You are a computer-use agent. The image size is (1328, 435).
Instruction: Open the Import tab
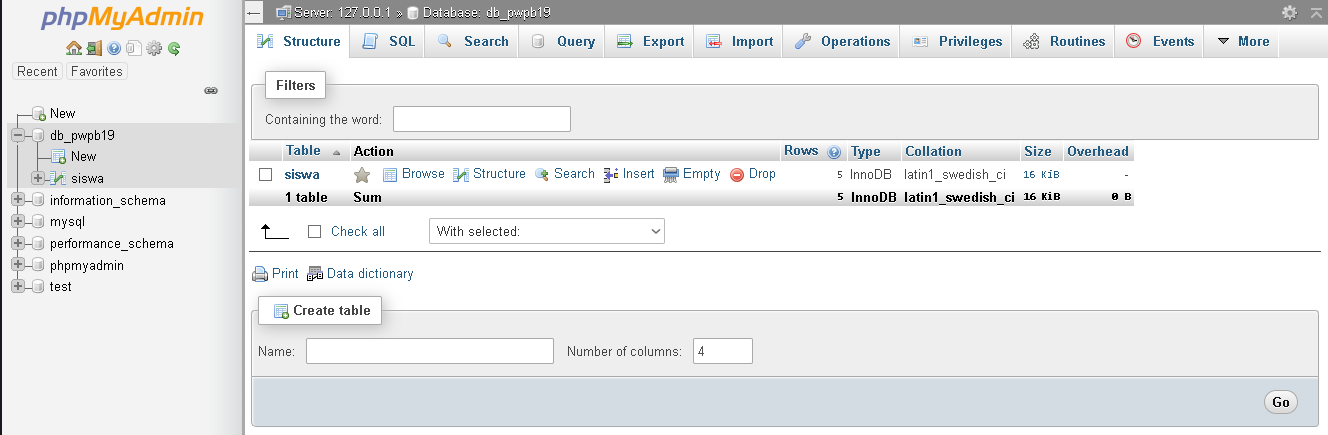739,42
